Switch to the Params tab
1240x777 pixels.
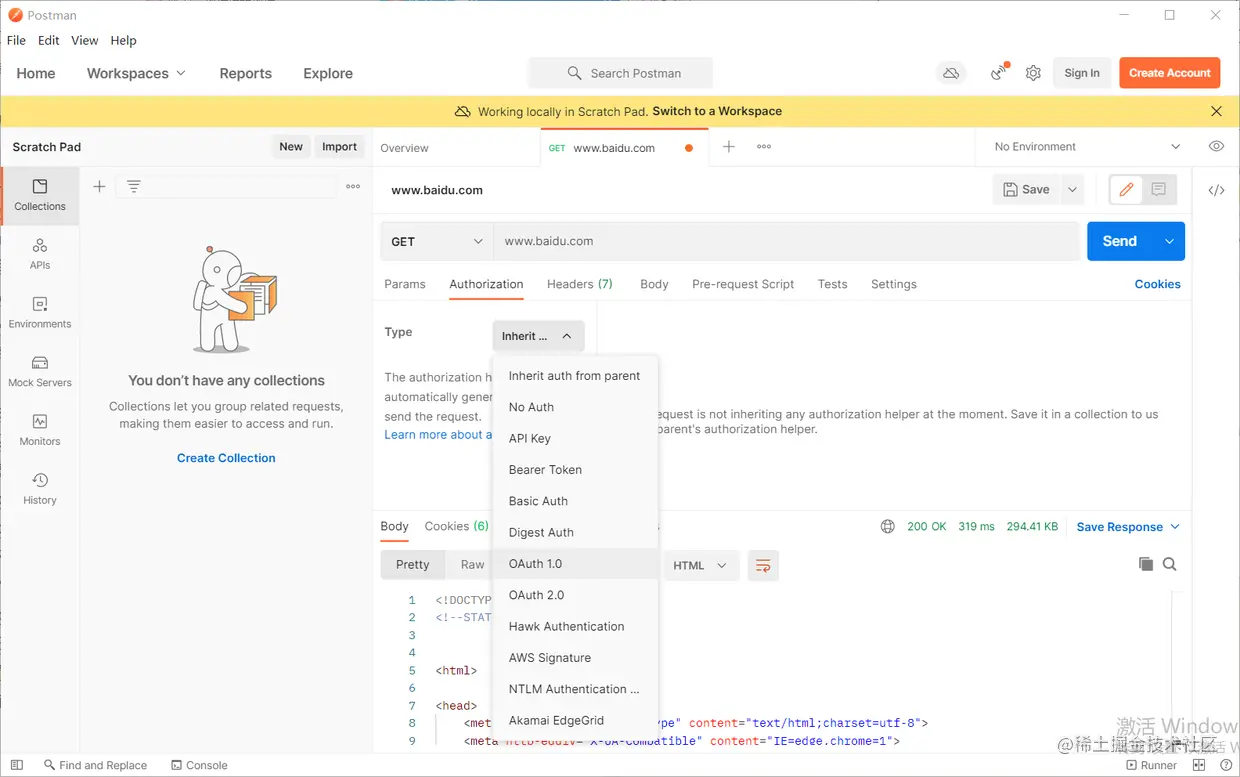(x=405, y=284)
